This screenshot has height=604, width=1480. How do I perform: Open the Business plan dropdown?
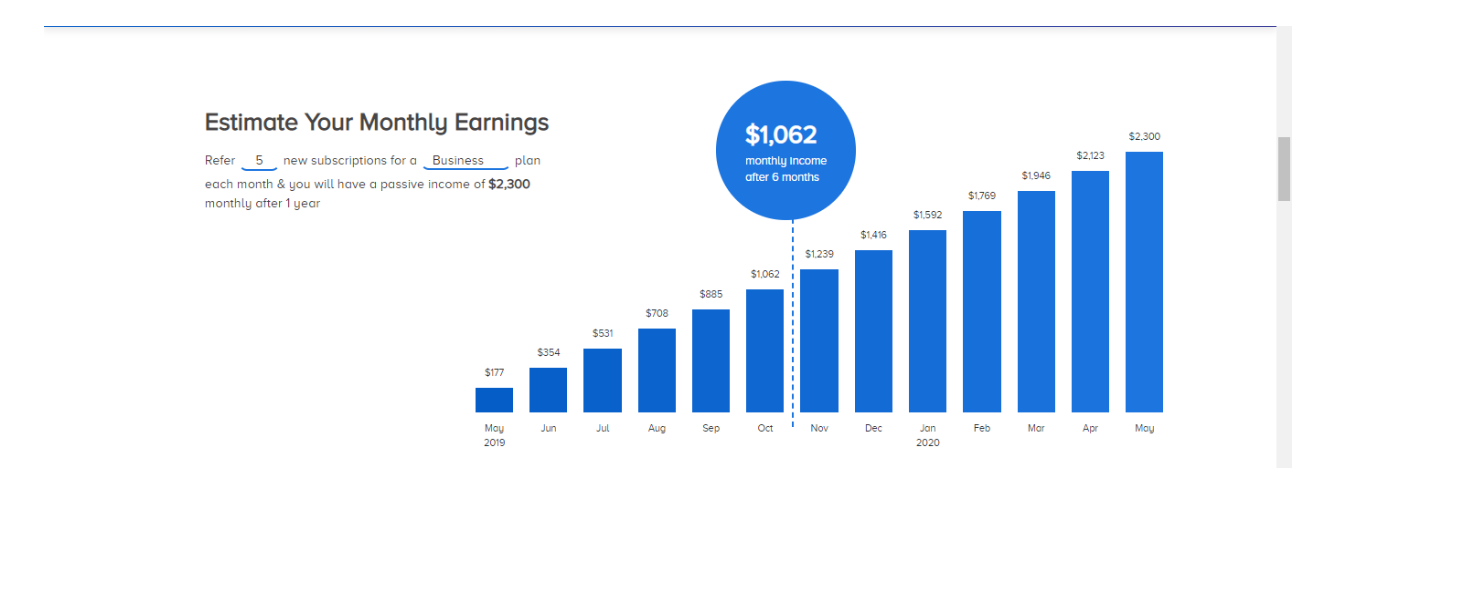point(466,161)
